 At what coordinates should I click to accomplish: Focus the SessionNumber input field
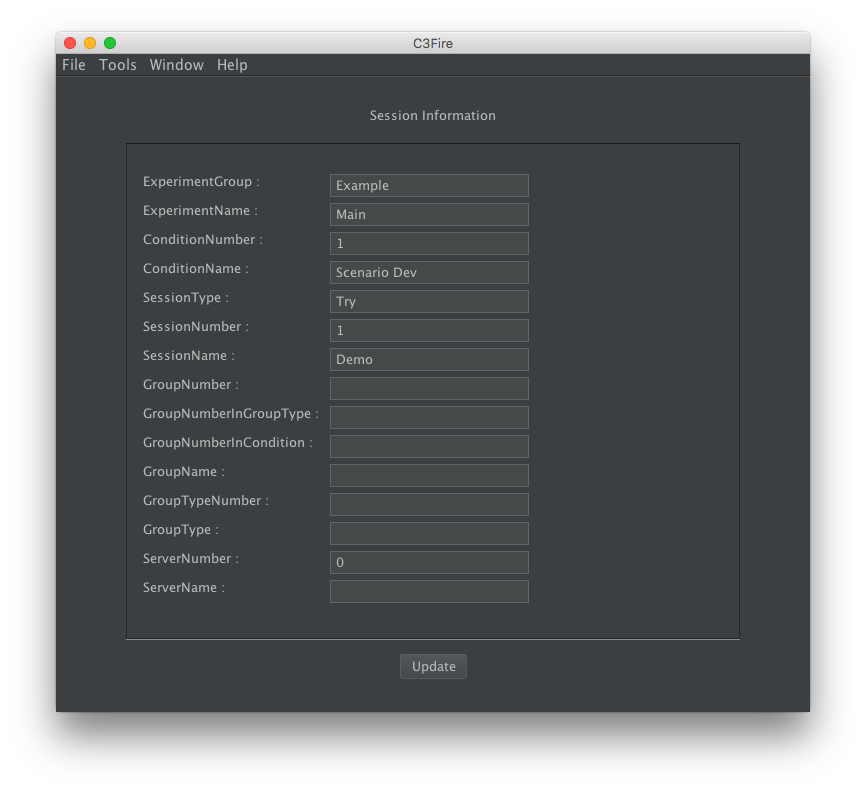(x=429, y=330)
